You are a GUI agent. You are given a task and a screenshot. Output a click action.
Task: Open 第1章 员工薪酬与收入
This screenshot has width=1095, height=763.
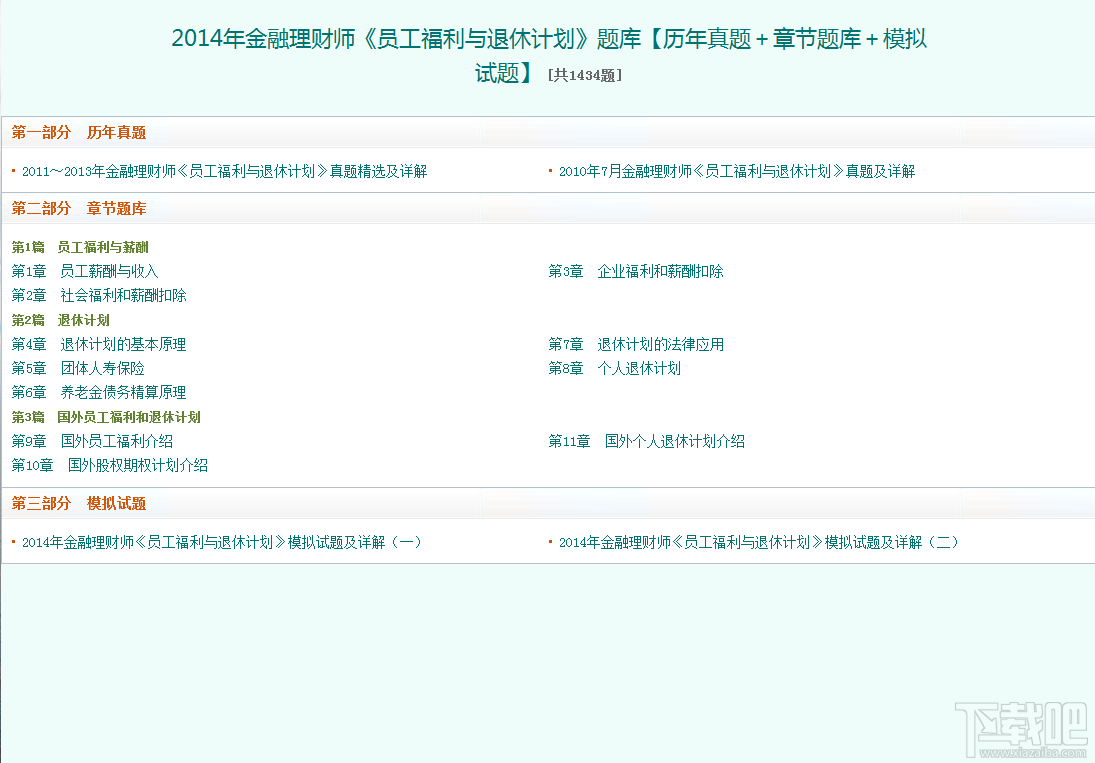84,271
